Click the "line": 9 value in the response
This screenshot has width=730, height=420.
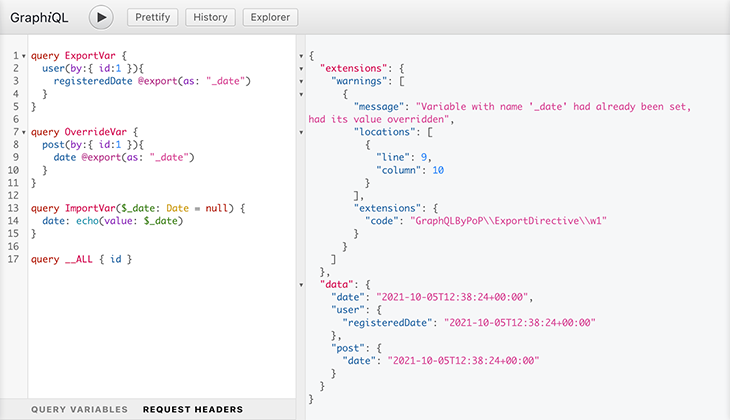tap(424, 157)
